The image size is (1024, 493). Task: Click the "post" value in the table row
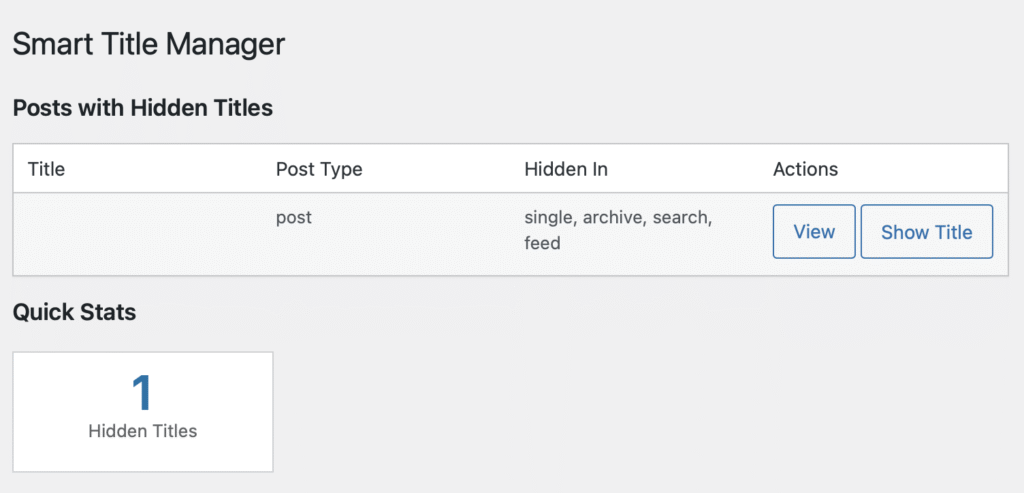[x=294, y=217]
